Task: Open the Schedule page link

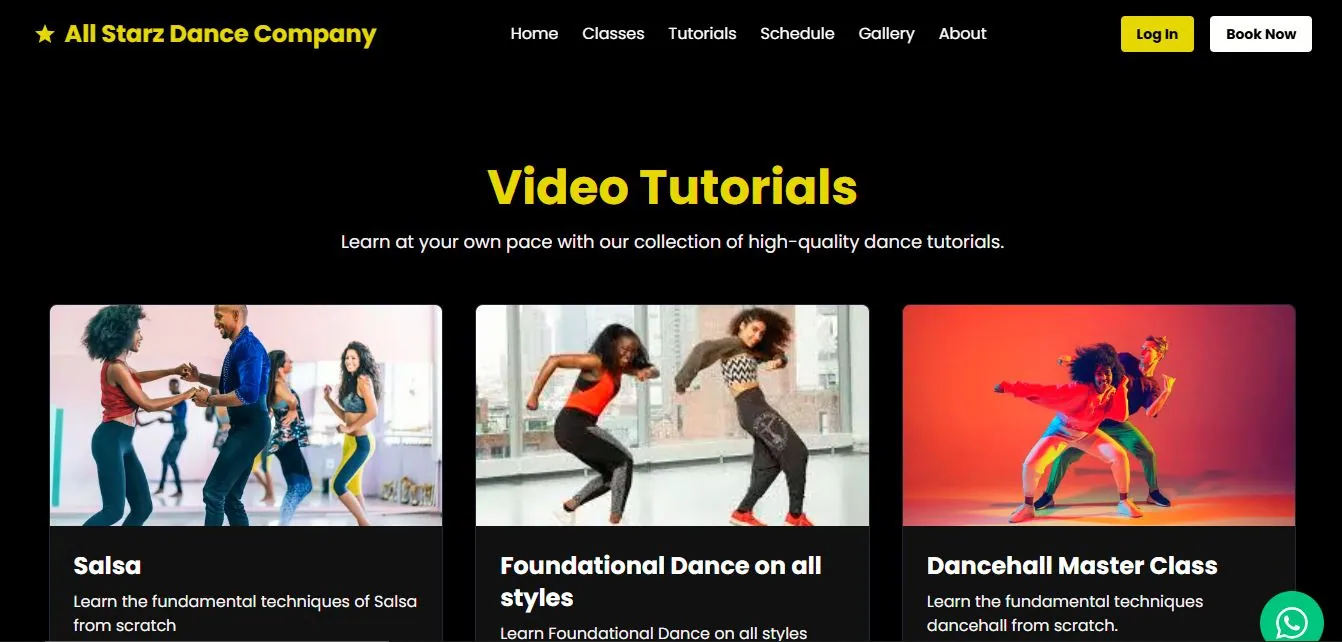Action: click(x=797, y=33)
